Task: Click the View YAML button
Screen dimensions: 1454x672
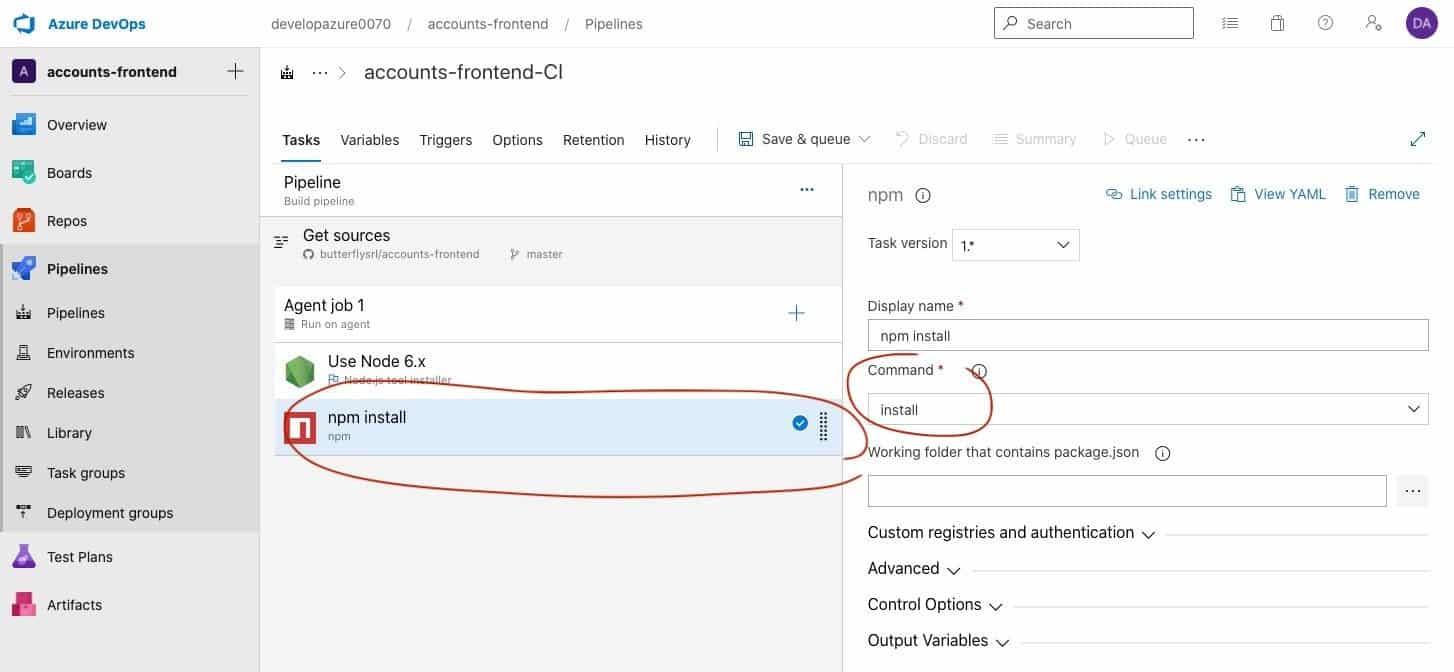Action: (1277, 194)
